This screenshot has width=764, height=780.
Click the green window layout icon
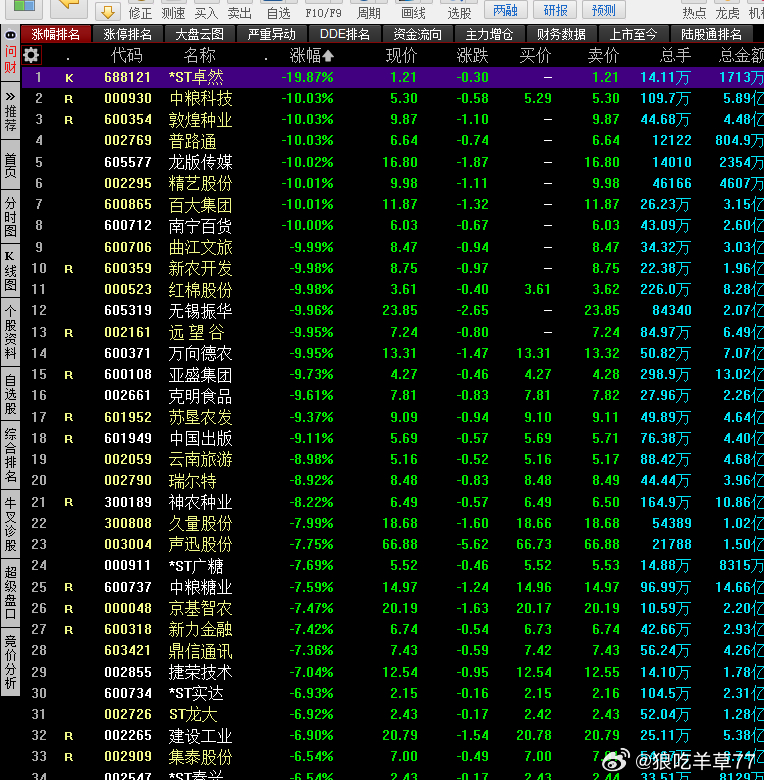click(x=23, y=6)
